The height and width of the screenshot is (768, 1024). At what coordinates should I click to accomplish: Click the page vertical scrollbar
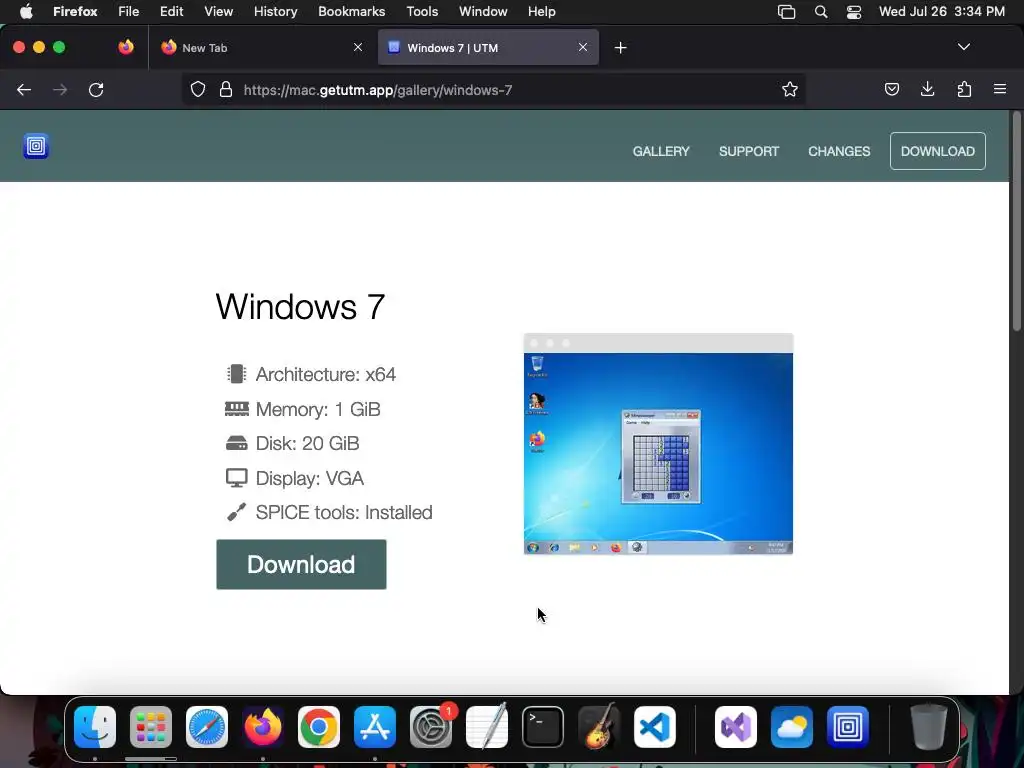(1016, 222)
